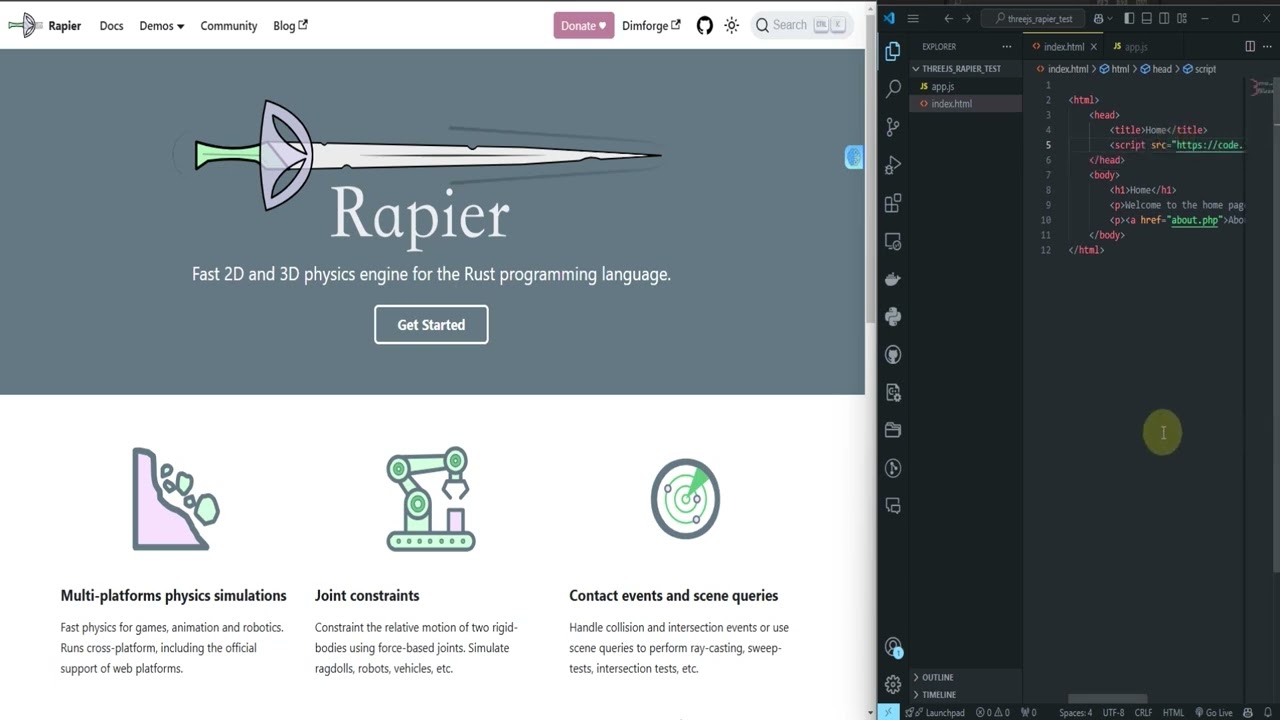
Task: Open the Run and Debug view
Action: (x=893, y=165)
